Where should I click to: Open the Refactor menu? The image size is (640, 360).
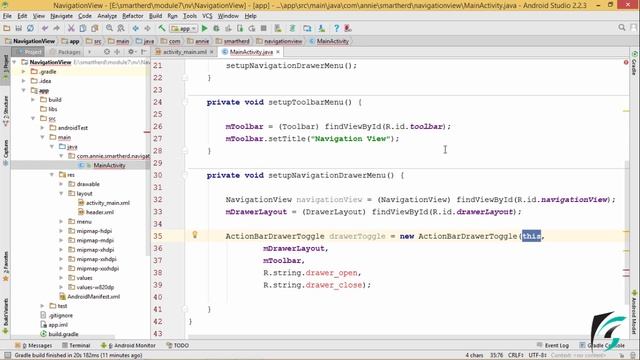tap(133, 16)
